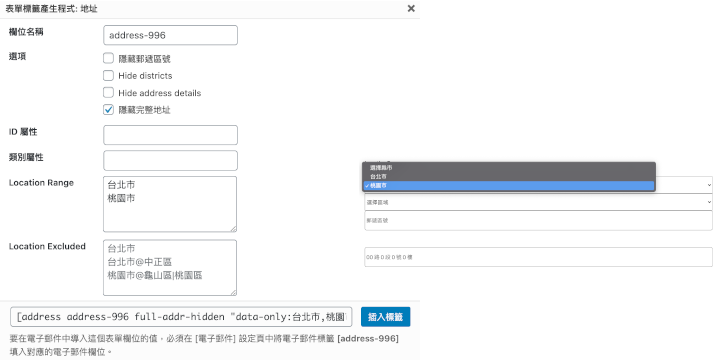Close the form tag generator dialog
Screen dimensions: 720x360
point(411,8)
